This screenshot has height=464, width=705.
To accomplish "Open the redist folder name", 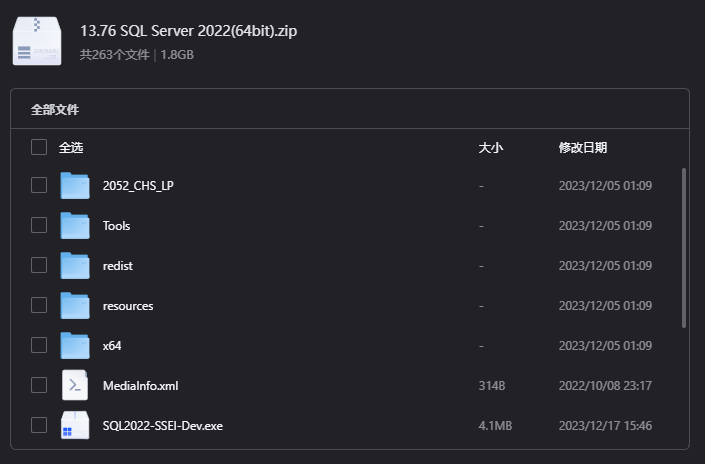I will tap(118, 266).
